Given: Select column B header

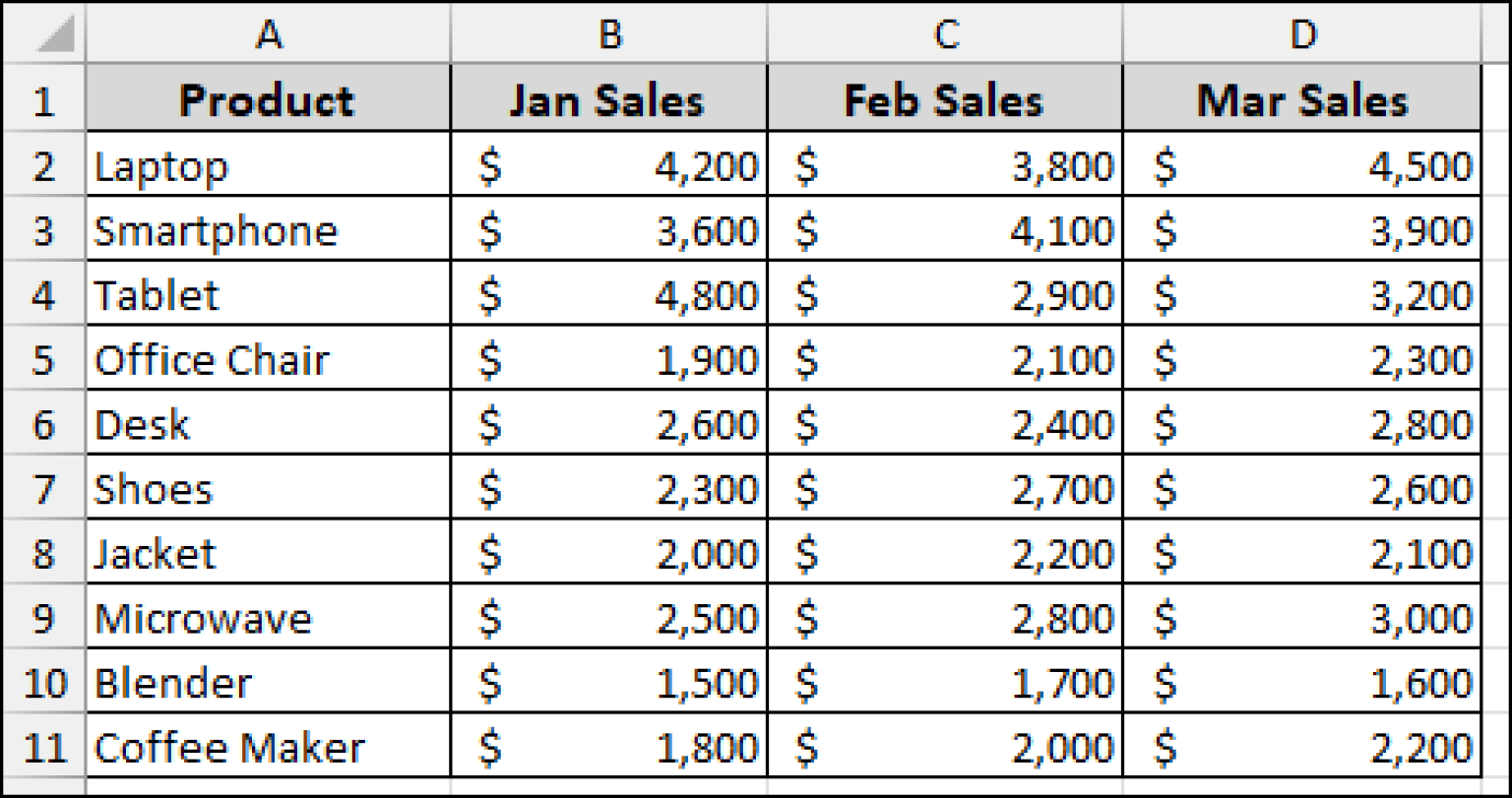Looking at the screenshot, I should 609,34.
